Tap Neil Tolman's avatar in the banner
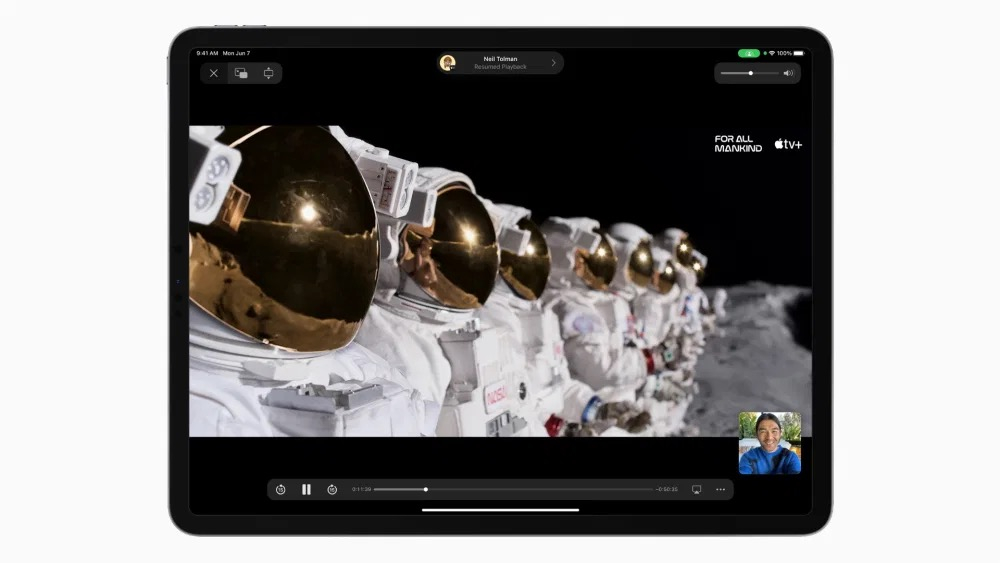The width and height of the screenshot is (1000, 563). click(448, 63)
